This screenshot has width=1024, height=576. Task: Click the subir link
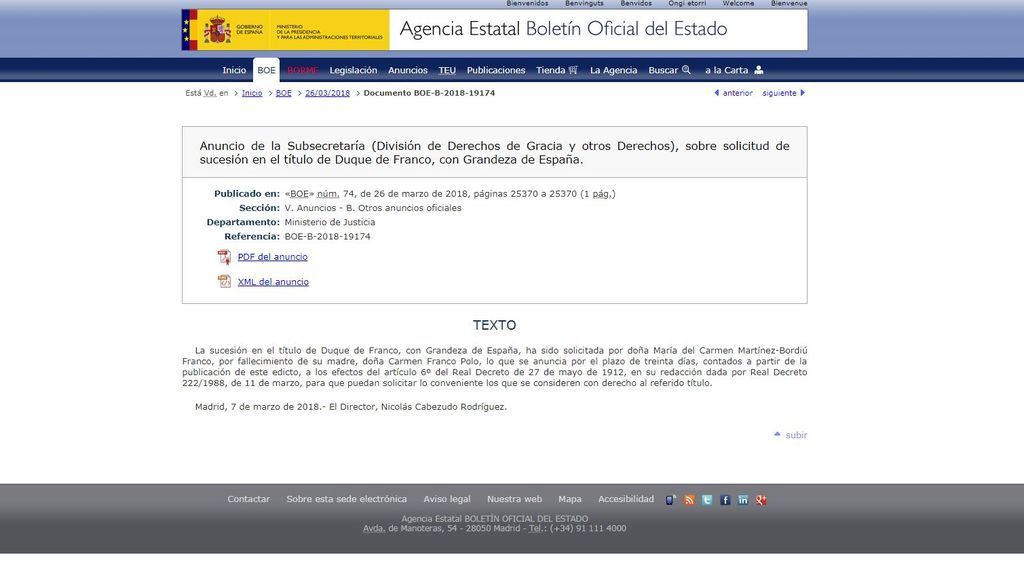(796, 435)
